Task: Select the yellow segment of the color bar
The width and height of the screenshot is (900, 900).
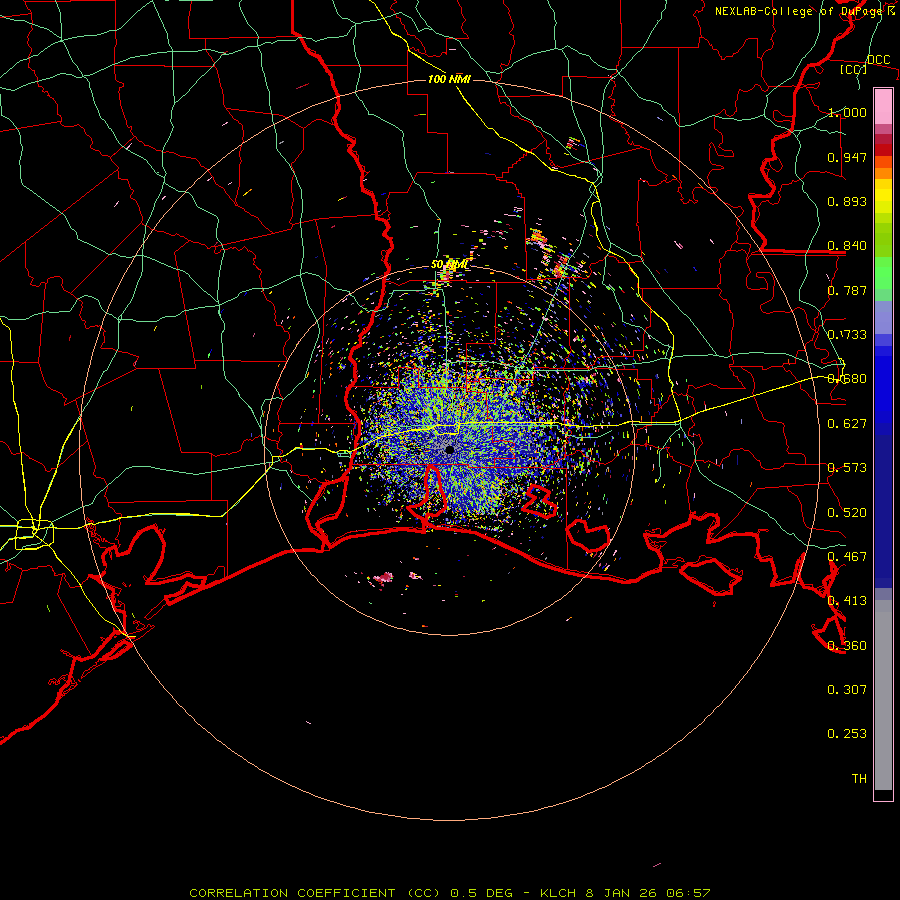Action: (883, 196)
